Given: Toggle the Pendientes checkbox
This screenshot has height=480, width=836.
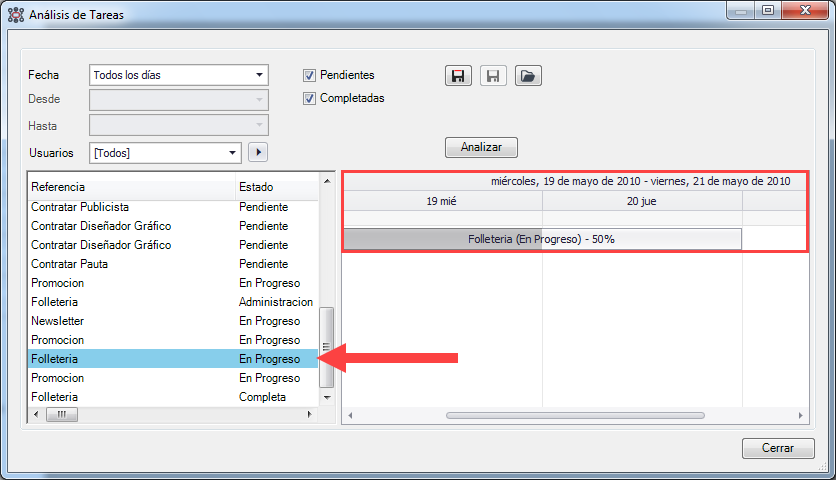Looking at the screenshot, I should click(309, 75).
